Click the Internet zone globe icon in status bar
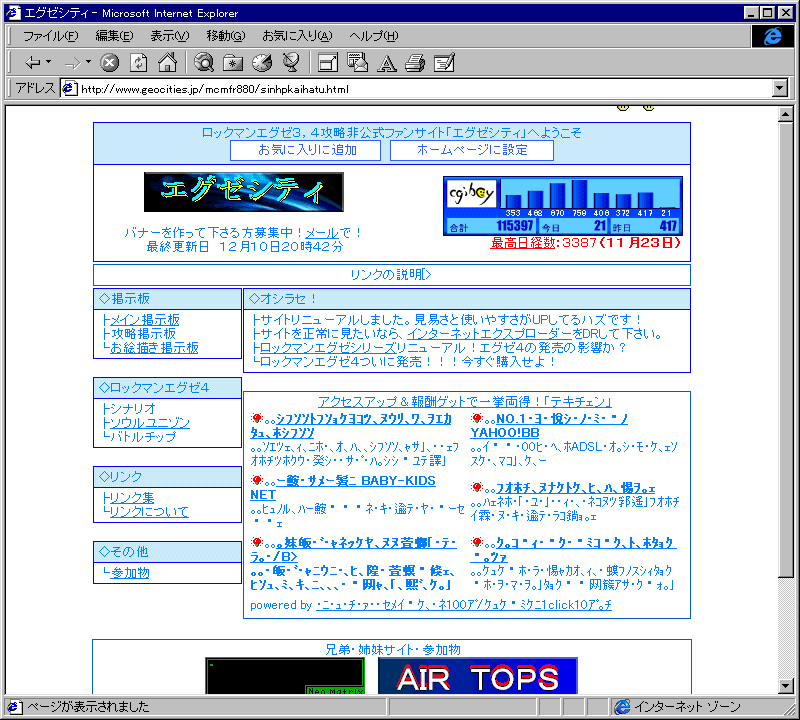 pyautogui.click(x=622, y=707)
